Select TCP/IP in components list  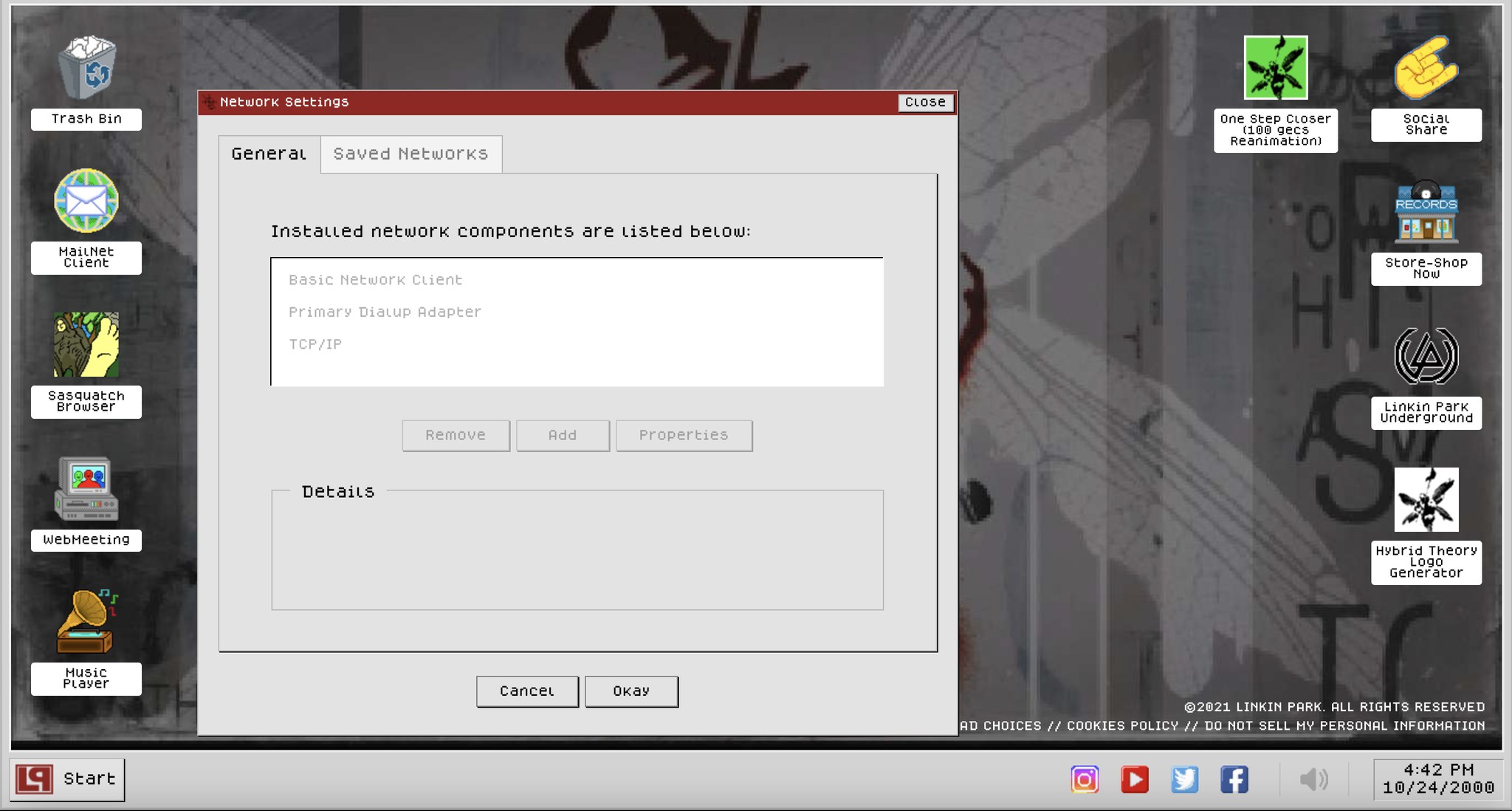(315, 344)
